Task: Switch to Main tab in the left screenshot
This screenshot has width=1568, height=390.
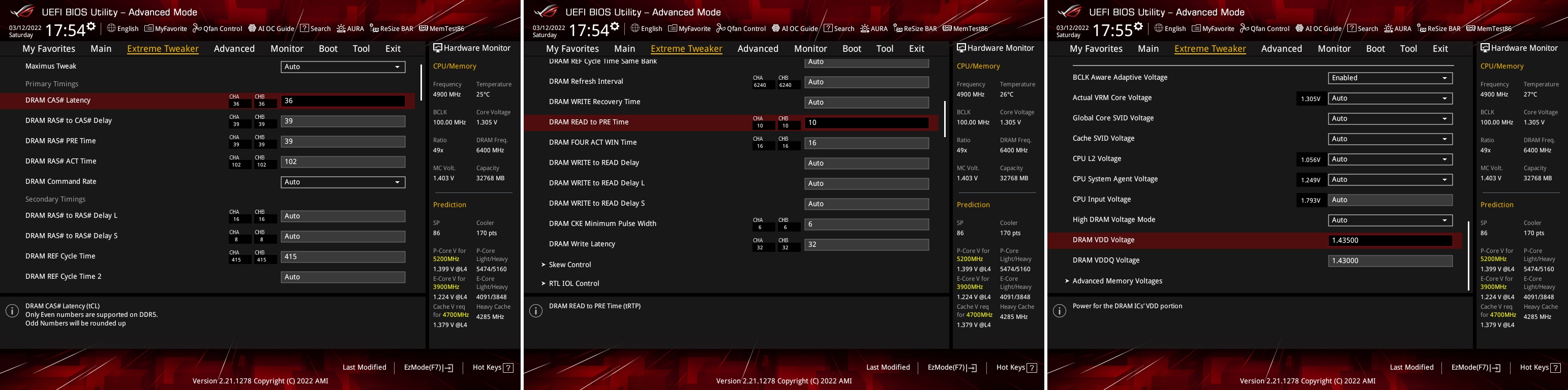Action: click(101, 49)
